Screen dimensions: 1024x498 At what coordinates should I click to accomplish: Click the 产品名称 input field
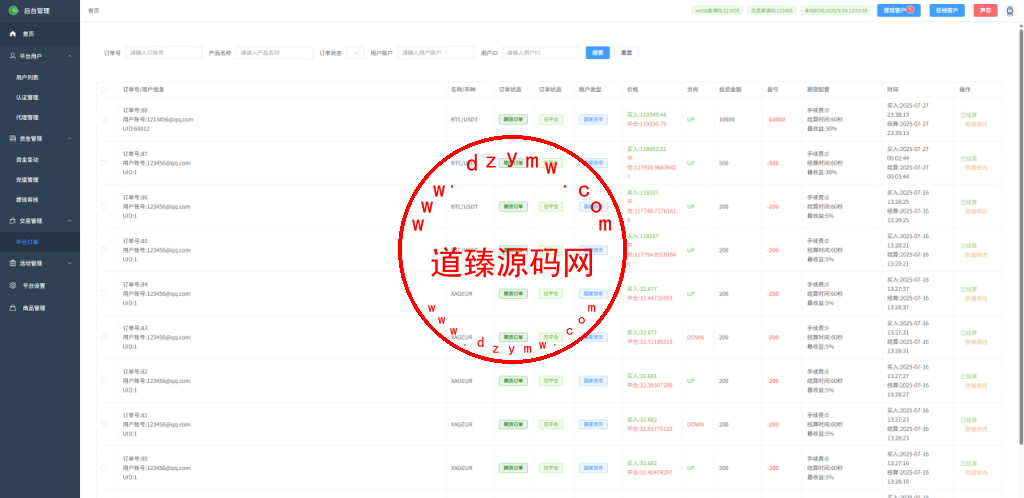point(274,53)
